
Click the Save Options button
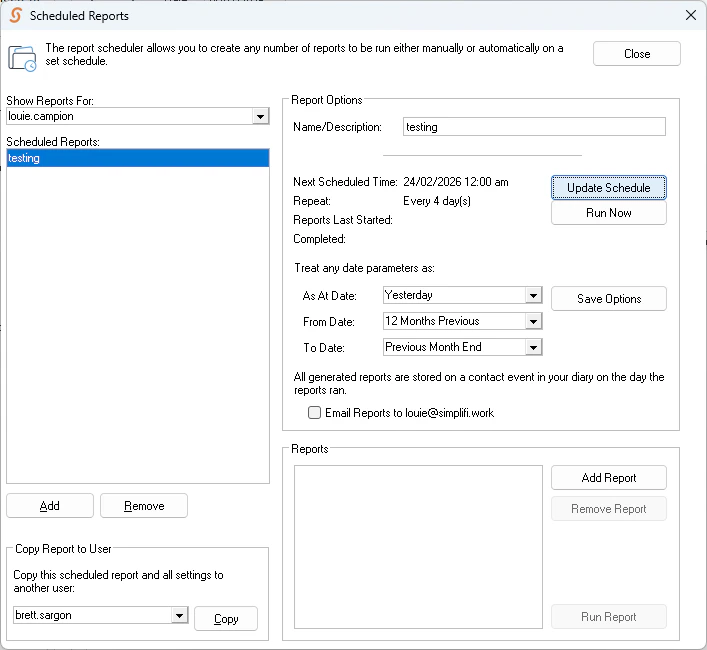tap(609, 299)
